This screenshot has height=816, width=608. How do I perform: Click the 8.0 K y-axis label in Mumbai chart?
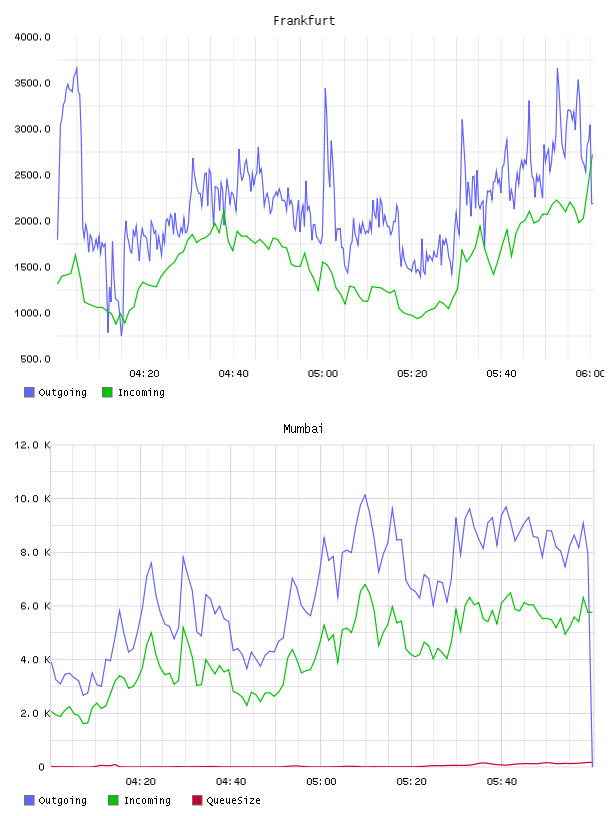(35, 552)
